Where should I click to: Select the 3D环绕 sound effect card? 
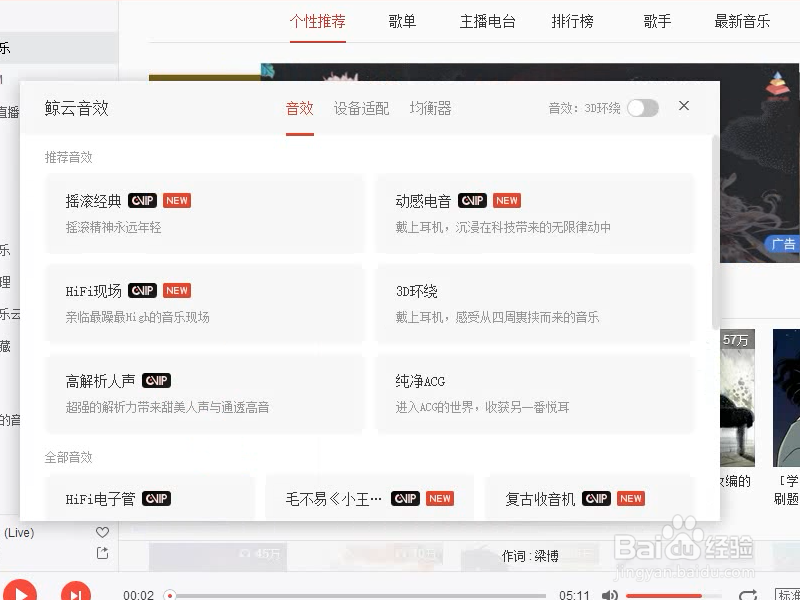pyautogui.click(x=535, y=303)
